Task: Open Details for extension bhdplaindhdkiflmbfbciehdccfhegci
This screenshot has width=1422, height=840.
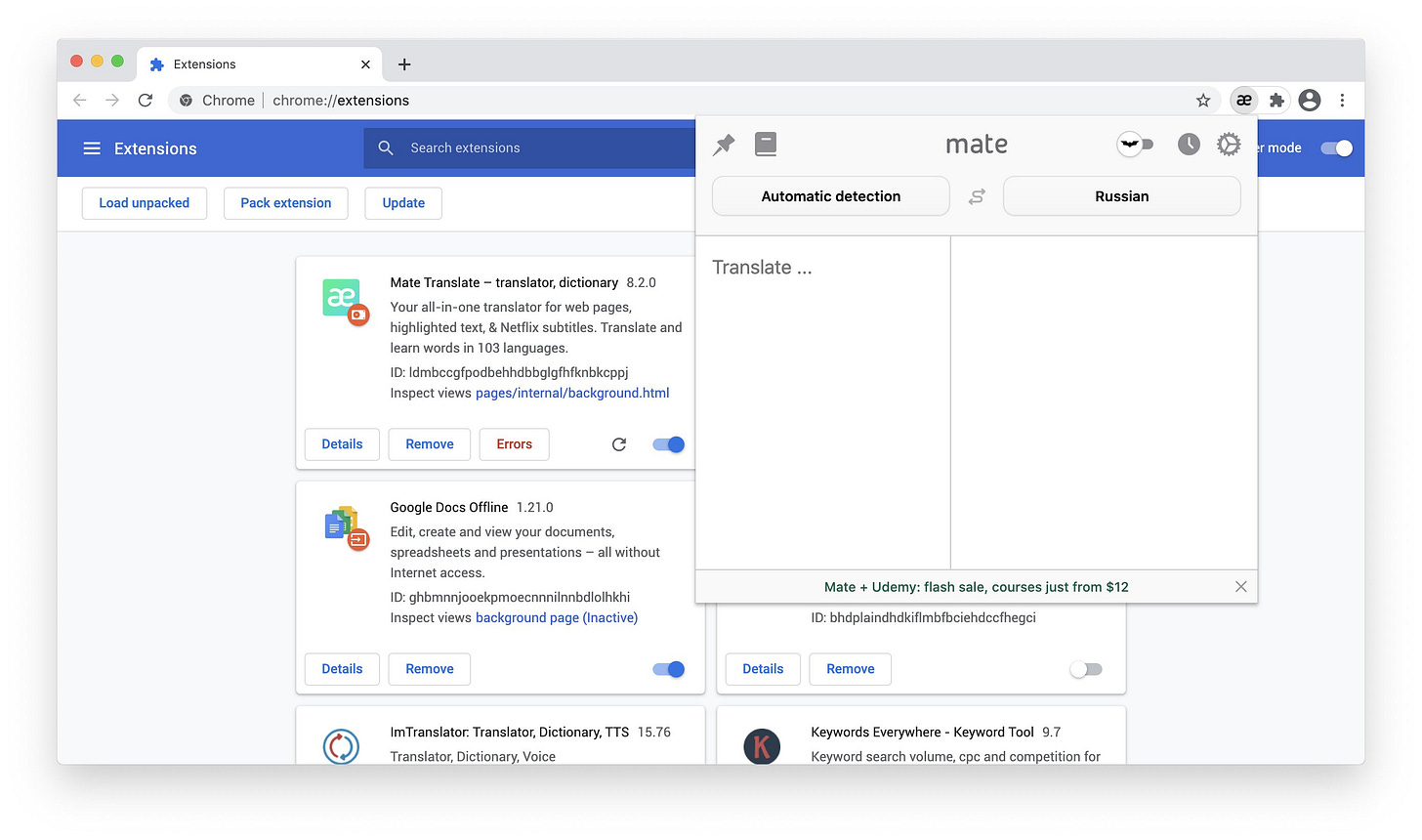Action: pyautogui.click(x=763, y=669)
